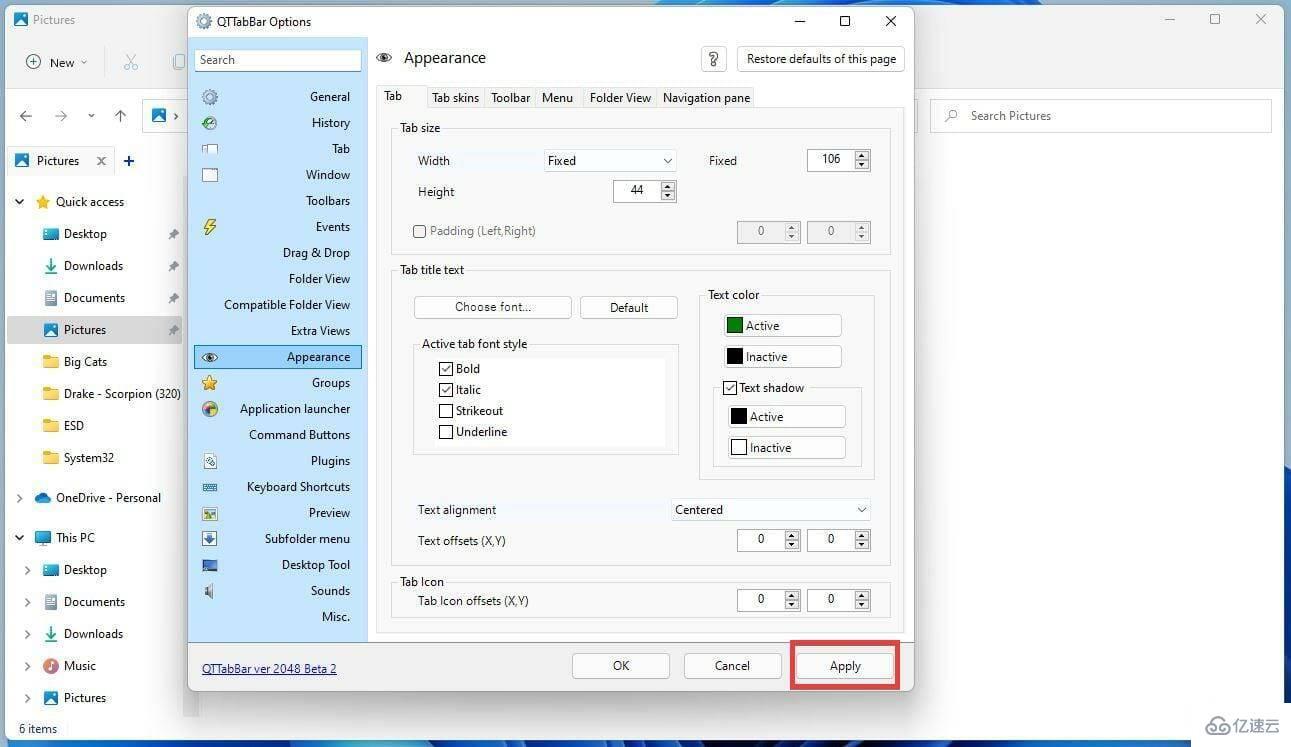Enable the Padding (Left,Right) checkbox
Screen dimensions: 1291x747
click(420, 231)
